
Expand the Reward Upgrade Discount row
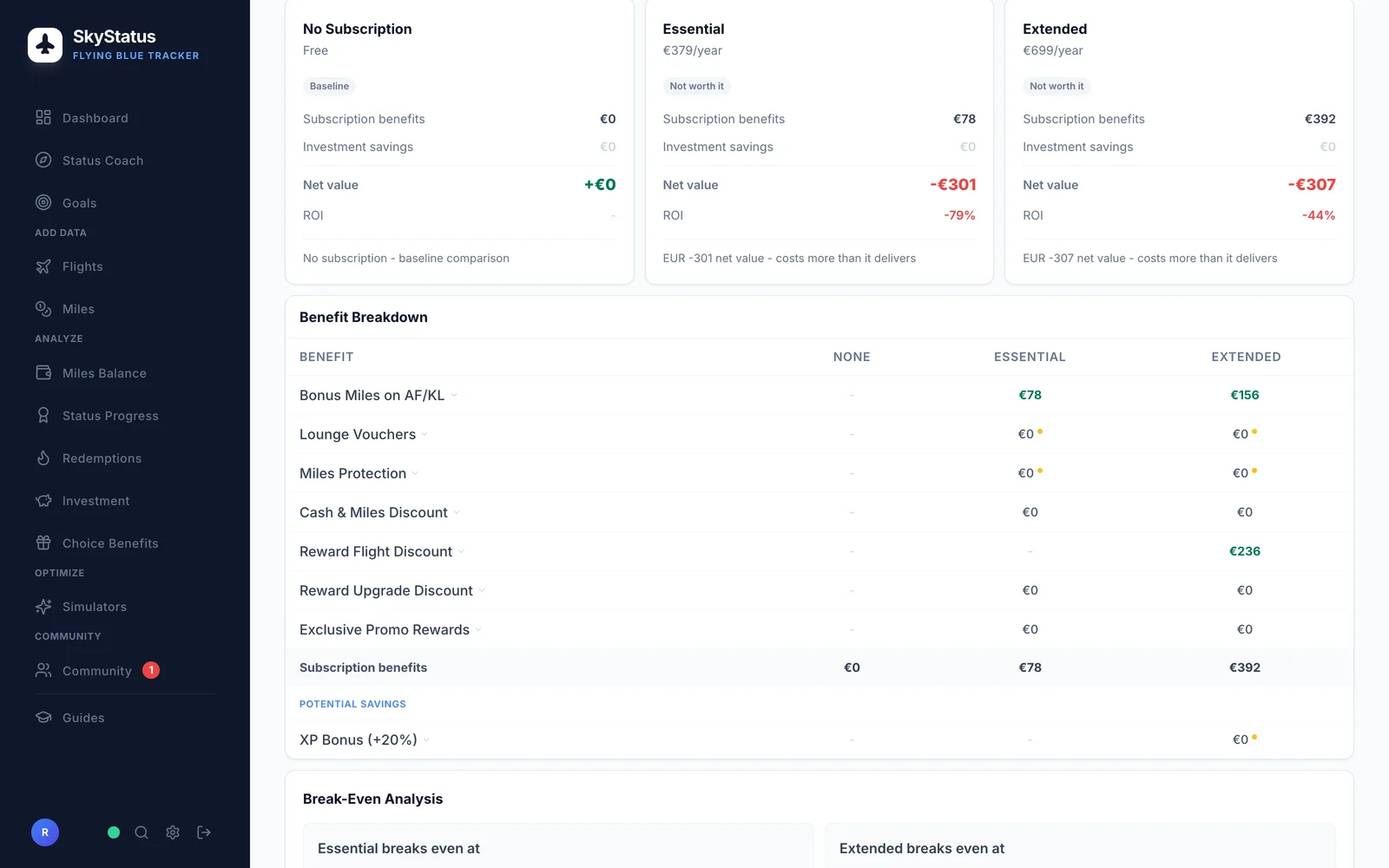click(482, 591)
